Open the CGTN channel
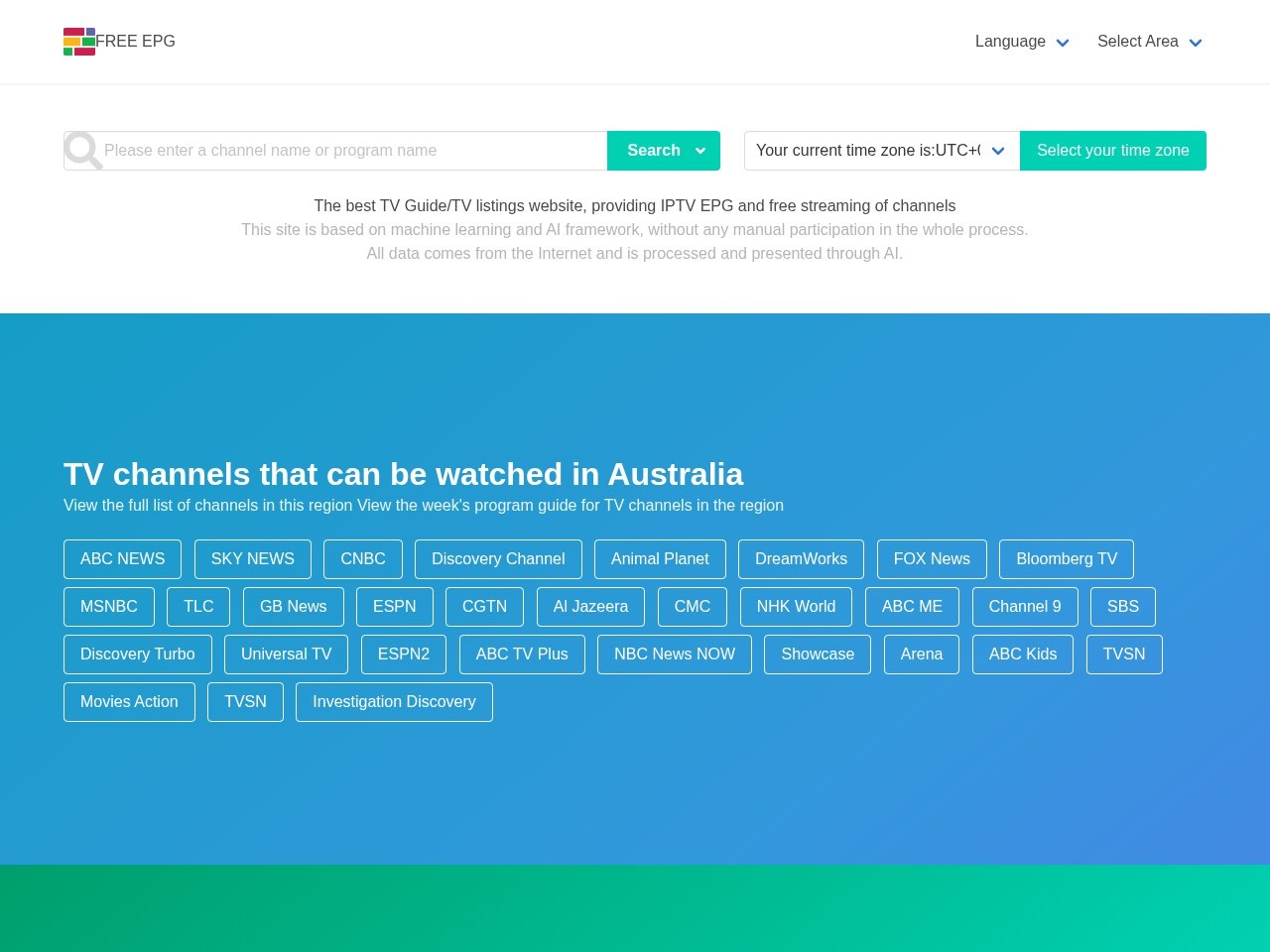The width and height of the screenshot is (1270, 952). coord(485,607)
